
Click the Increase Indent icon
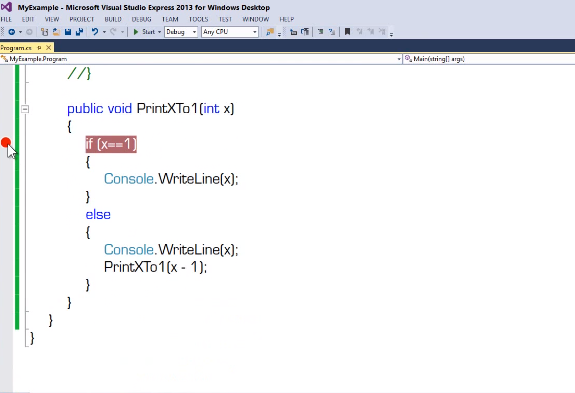click(x=305, y=32)
